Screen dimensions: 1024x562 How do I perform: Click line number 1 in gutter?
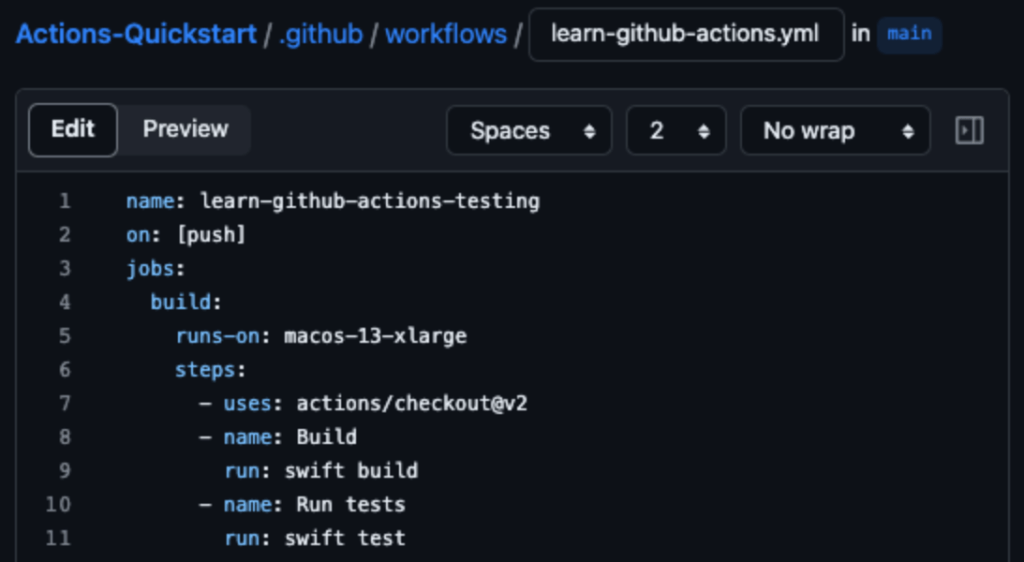(64, 201)
